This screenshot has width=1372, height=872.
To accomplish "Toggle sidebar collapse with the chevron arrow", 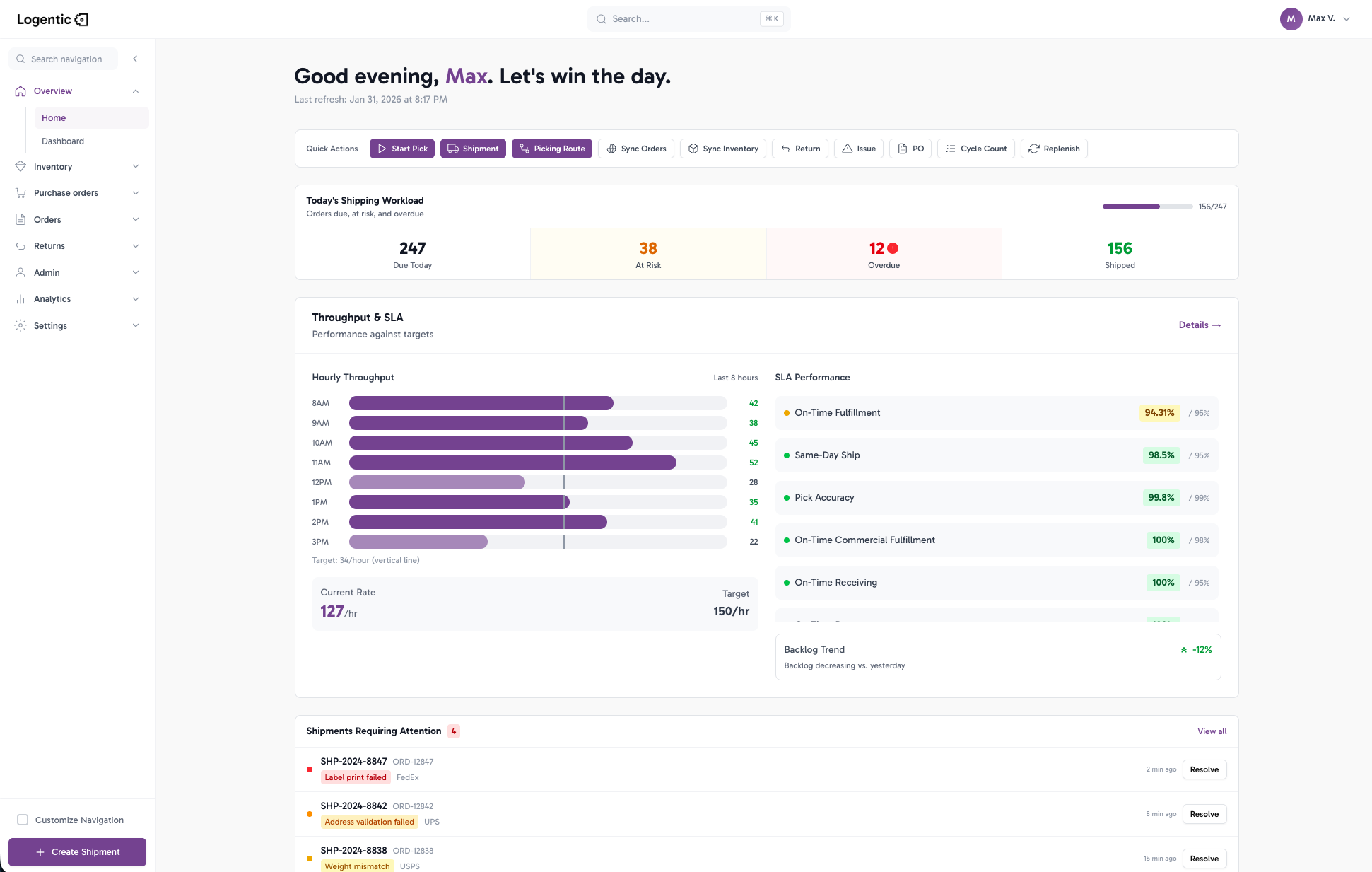I will pos(134,59).
